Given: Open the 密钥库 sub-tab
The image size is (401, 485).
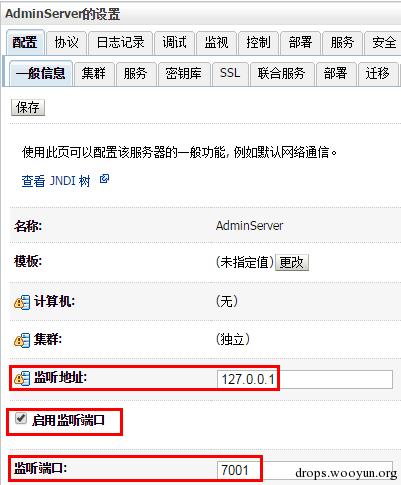Looking at the screenshot, I should tap(184, 73).
